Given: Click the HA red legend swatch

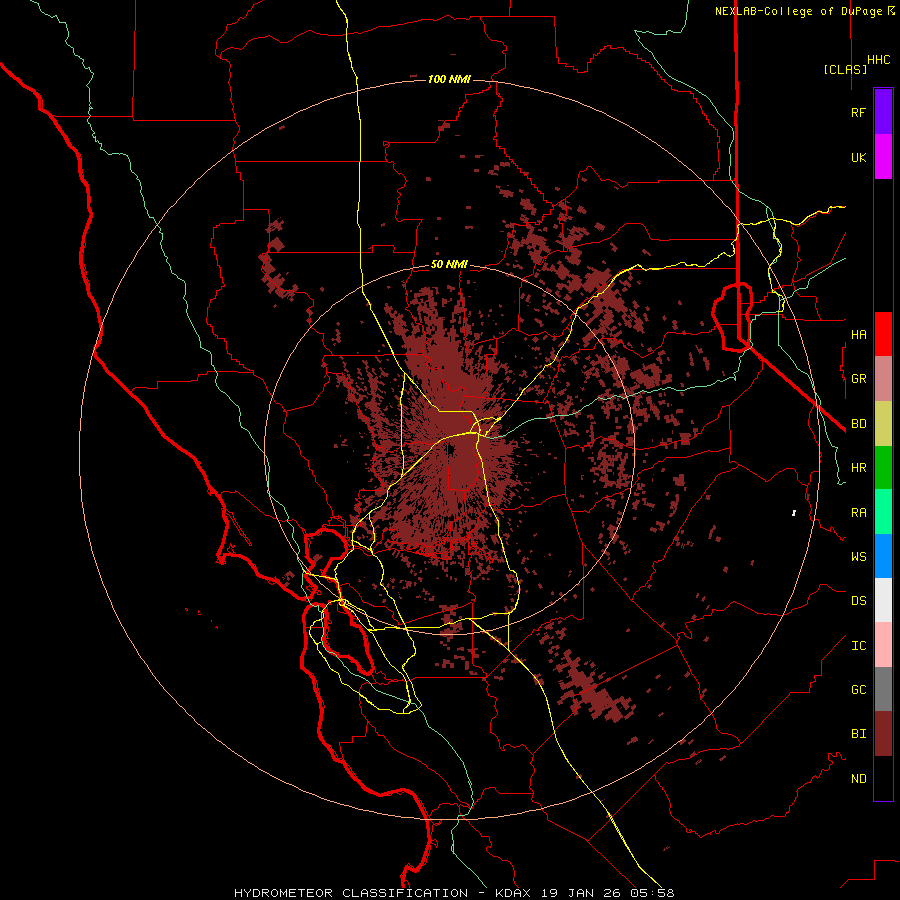Looking at the screenshot, I should tap(883, 334).
